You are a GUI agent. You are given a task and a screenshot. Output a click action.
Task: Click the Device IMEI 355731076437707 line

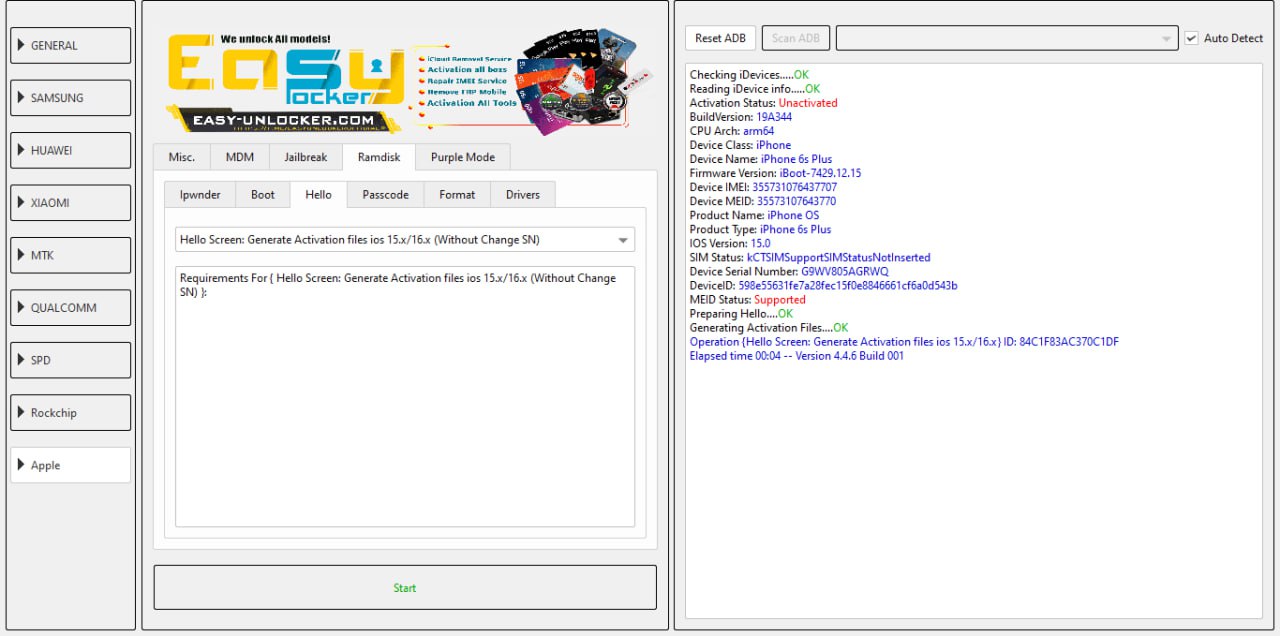[x=763, y=187]
